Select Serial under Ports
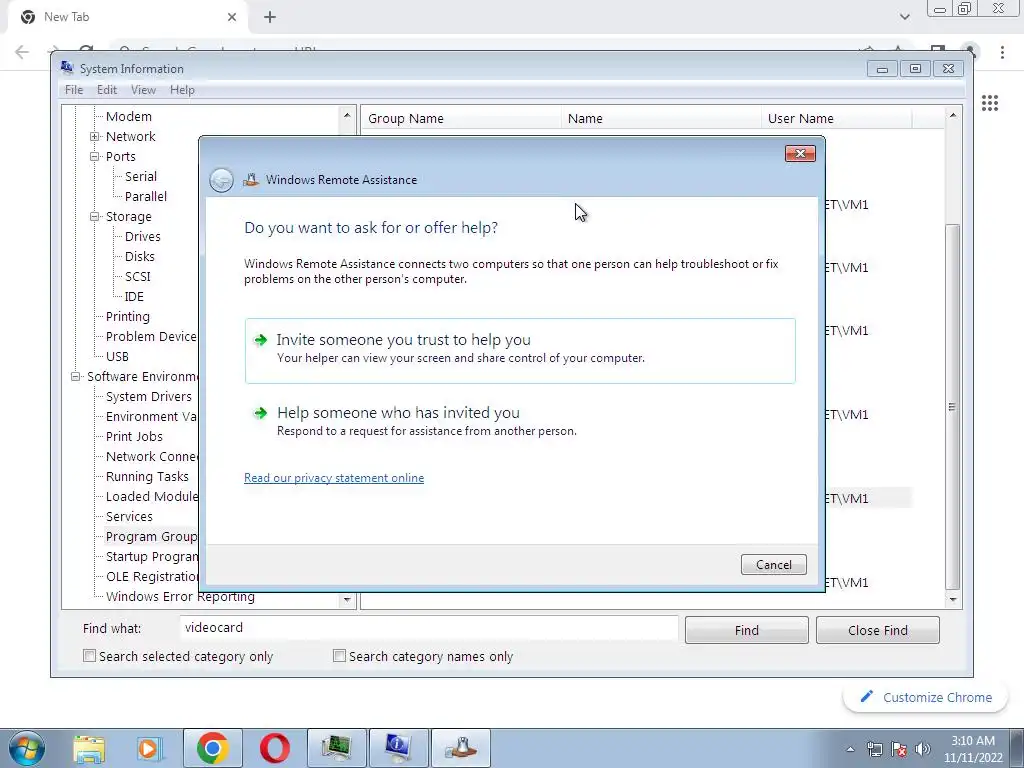 [140, 176]
